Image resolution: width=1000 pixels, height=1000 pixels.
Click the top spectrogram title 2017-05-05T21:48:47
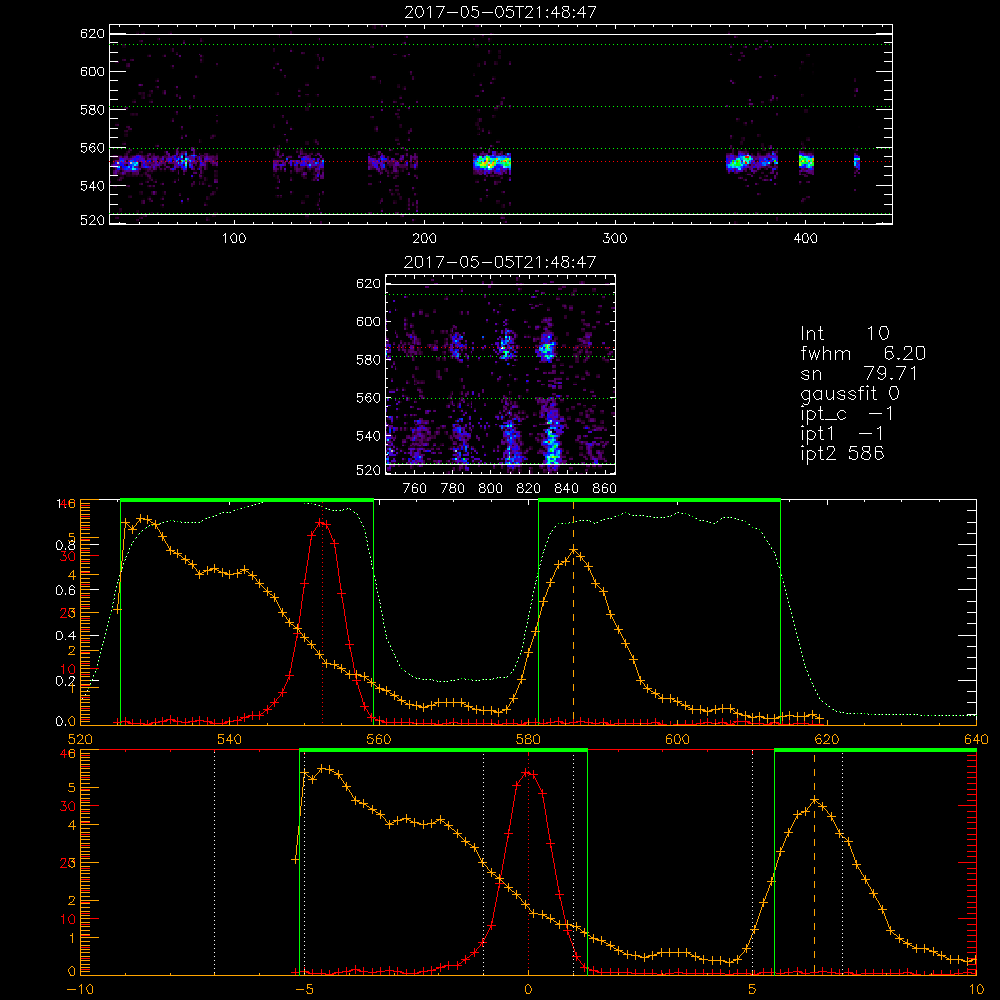[500, 12]
